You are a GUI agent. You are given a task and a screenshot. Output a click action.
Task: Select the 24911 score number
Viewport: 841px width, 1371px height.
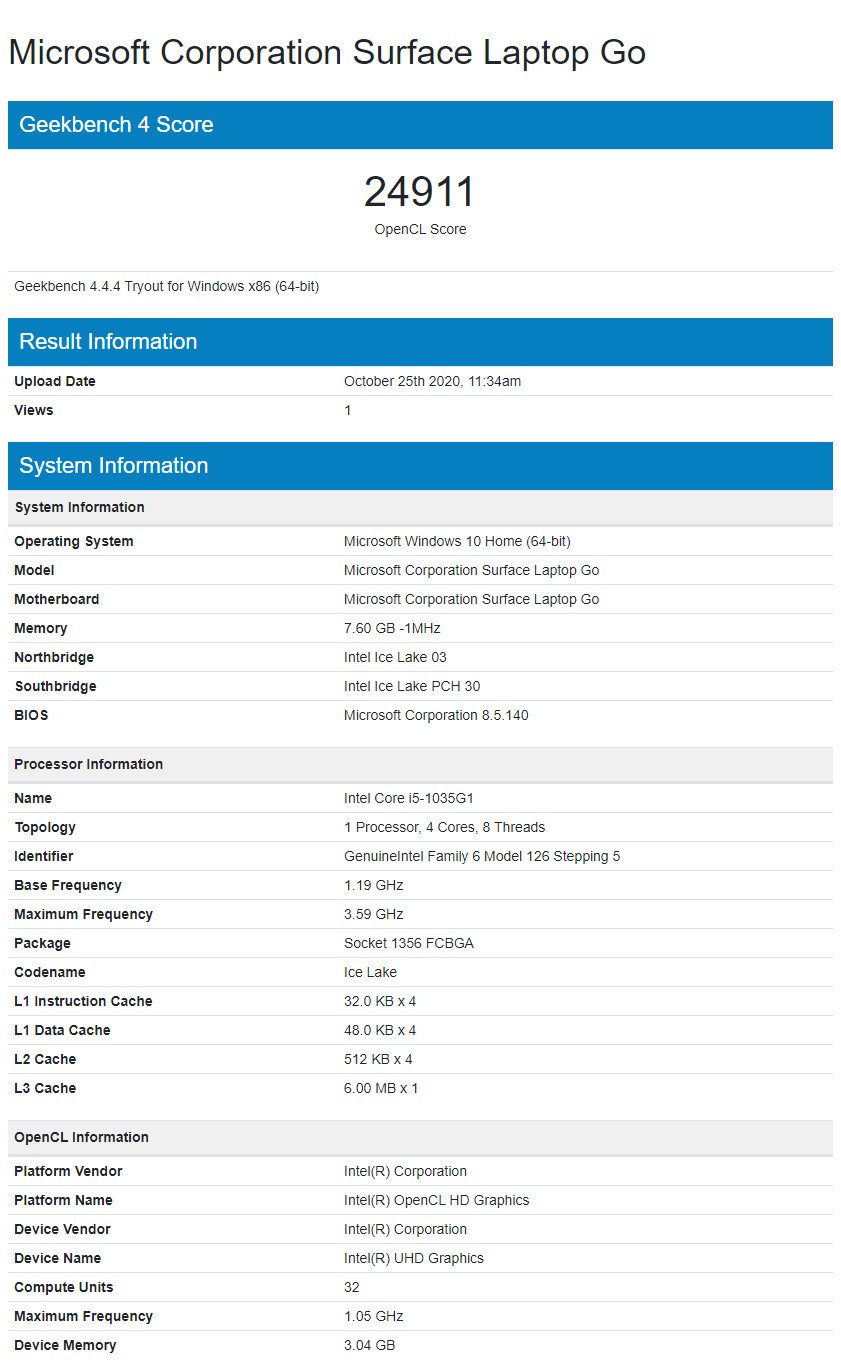(x=420, y=192)
